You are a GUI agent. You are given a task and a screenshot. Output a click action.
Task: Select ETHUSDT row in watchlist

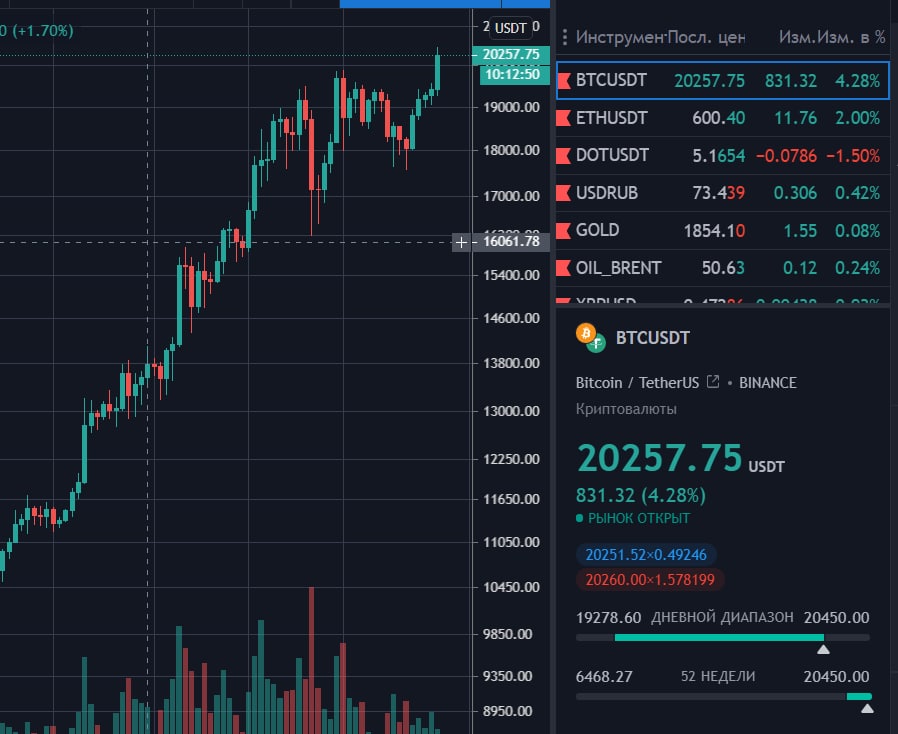(x=723, y=118)
